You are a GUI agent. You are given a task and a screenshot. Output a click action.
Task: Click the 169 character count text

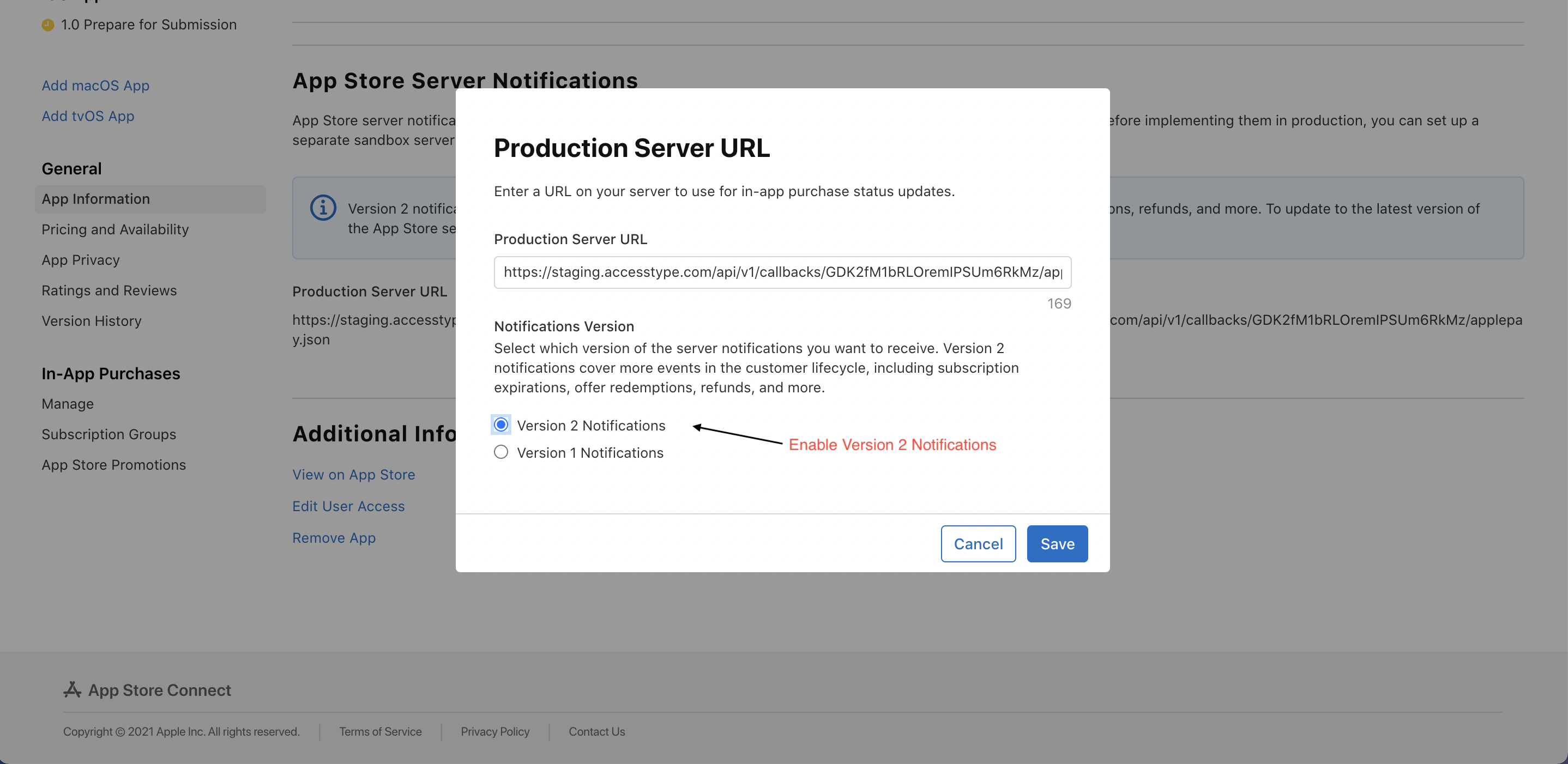point(1059,304)
